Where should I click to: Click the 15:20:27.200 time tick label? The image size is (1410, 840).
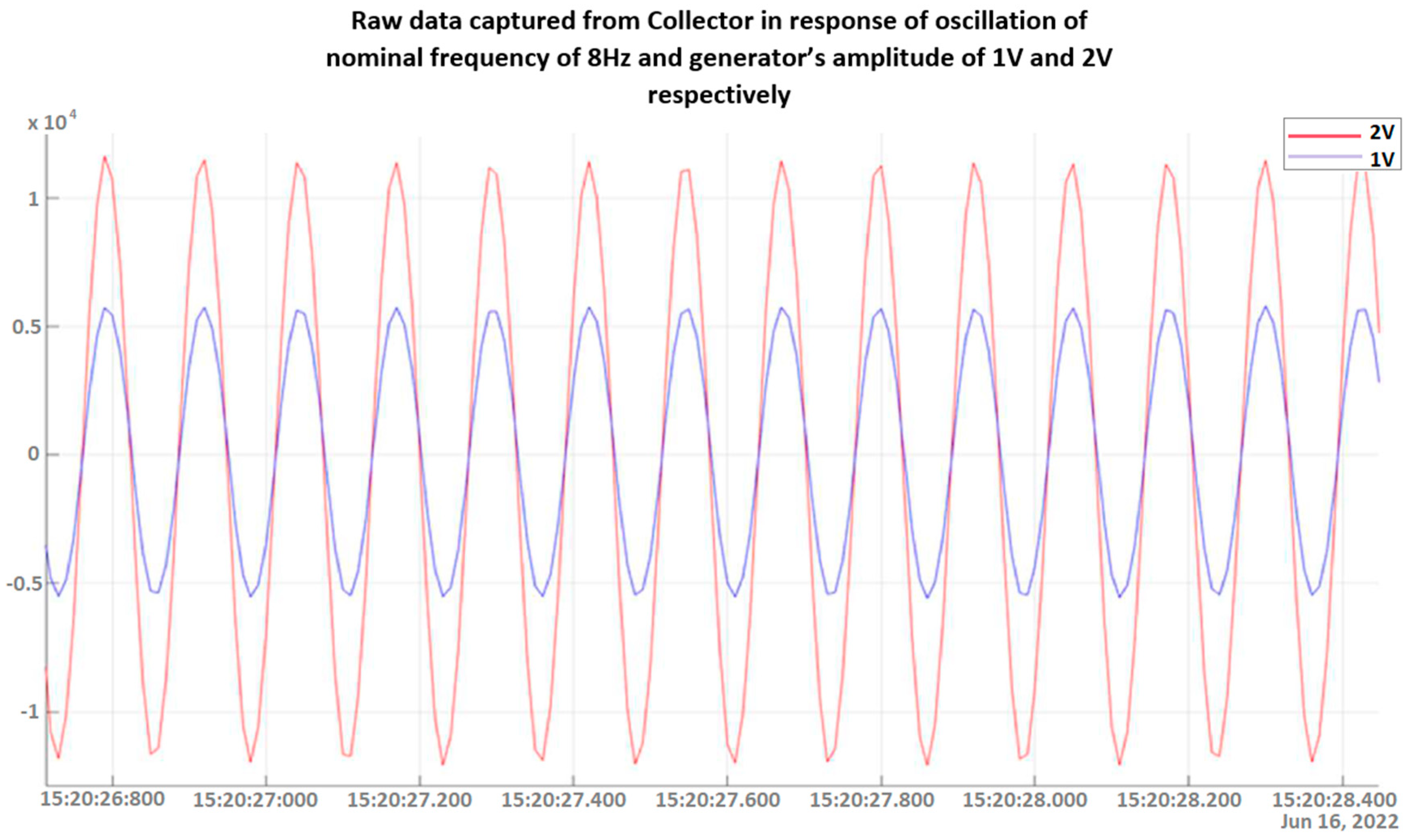(410, 800)
